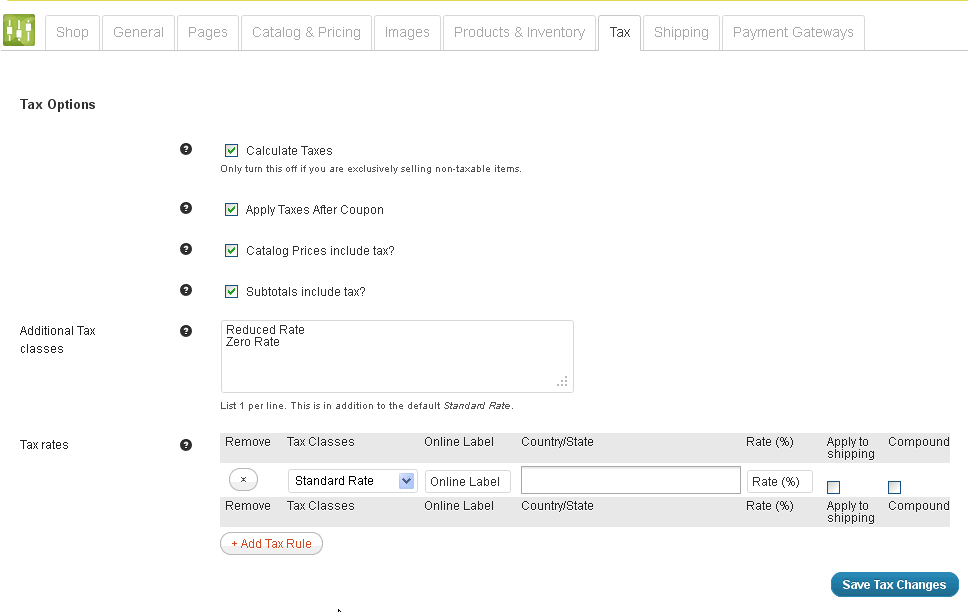Screen dimensions: 968x612
Task: Click help icon beside Subtotals include tax
Action: [x=186, y=290]
